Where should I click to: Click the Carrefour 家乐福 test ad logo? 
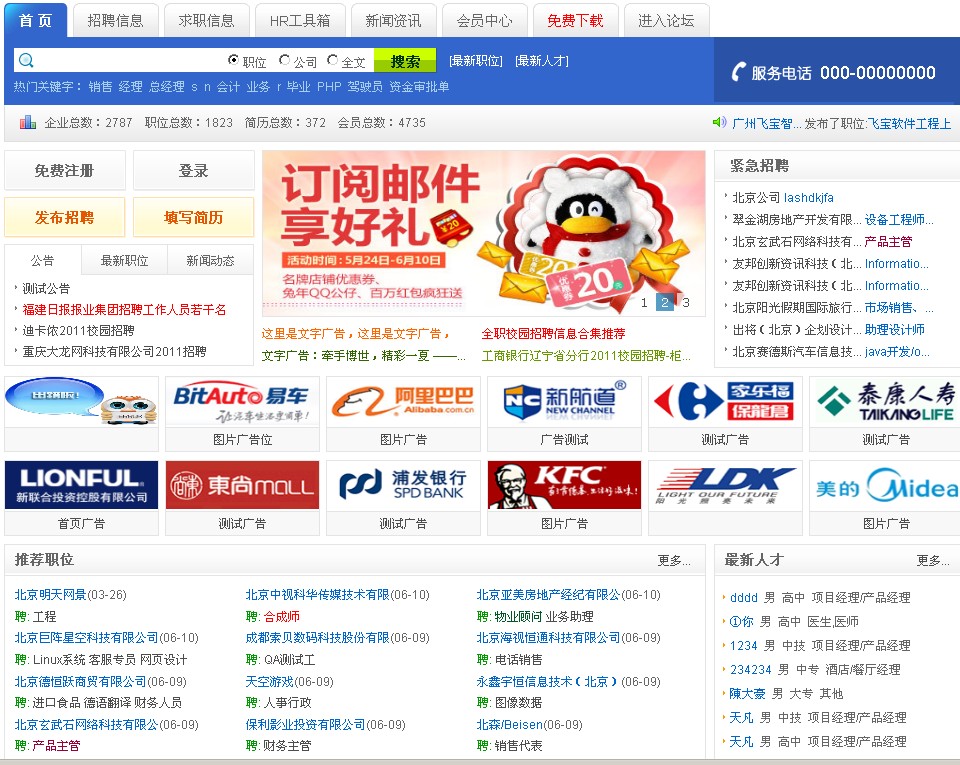(x=724, y=399)
